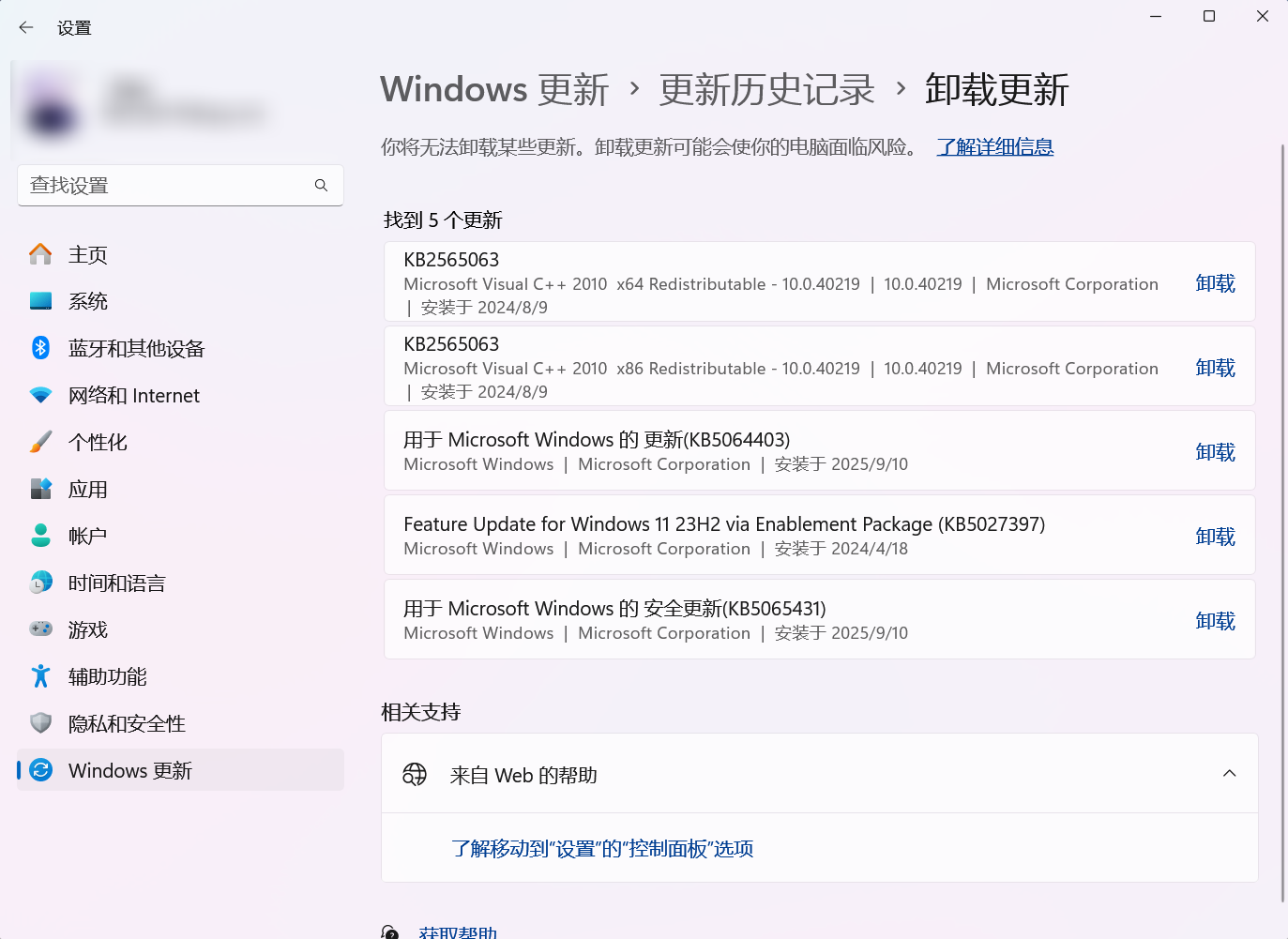Uninstall Feature Update KB5027397
Screen dimensions: 1288x939
tap(1215, 537)
